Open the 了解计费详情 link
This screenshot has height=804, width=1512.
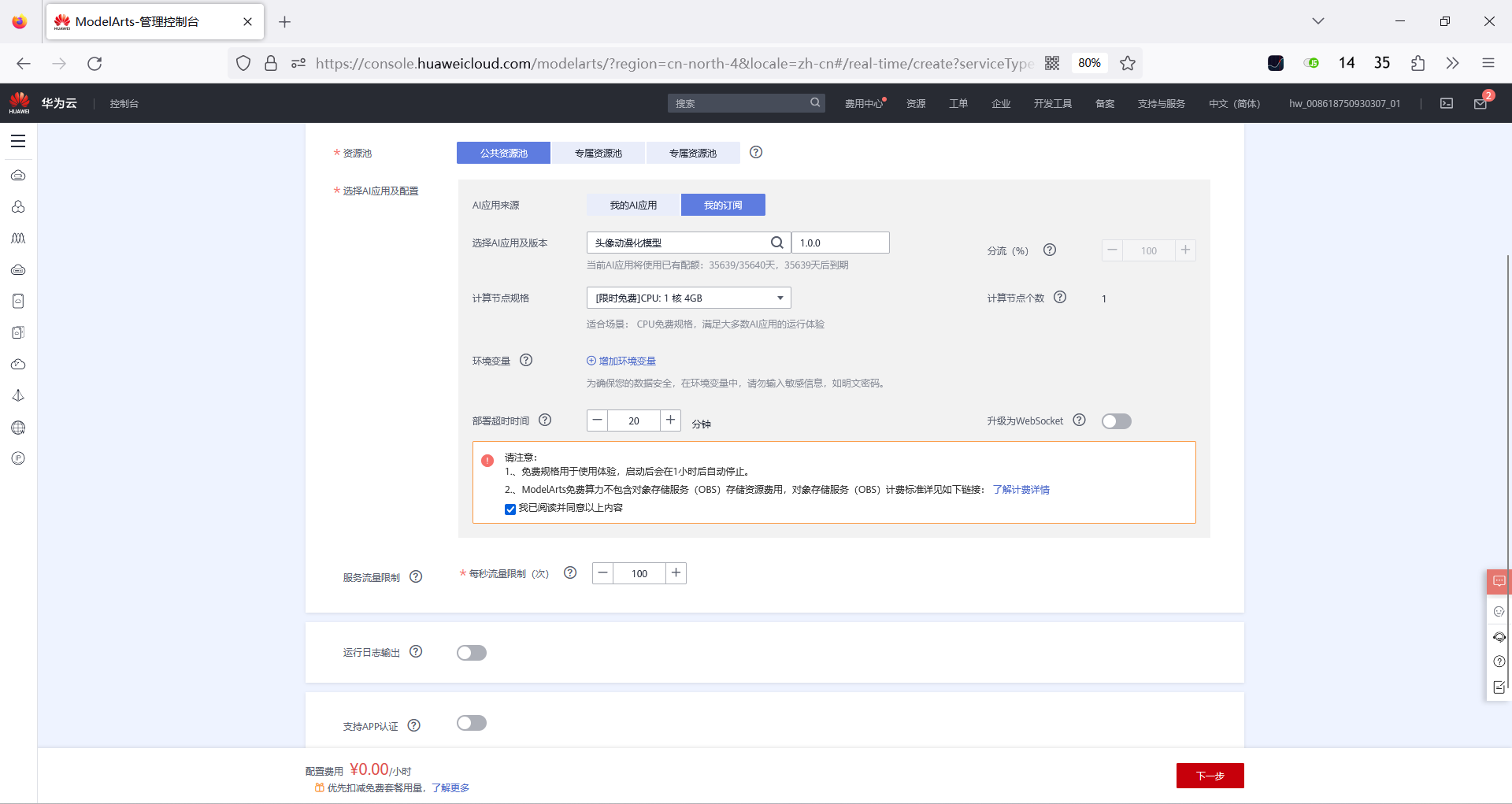(1021, 490)
